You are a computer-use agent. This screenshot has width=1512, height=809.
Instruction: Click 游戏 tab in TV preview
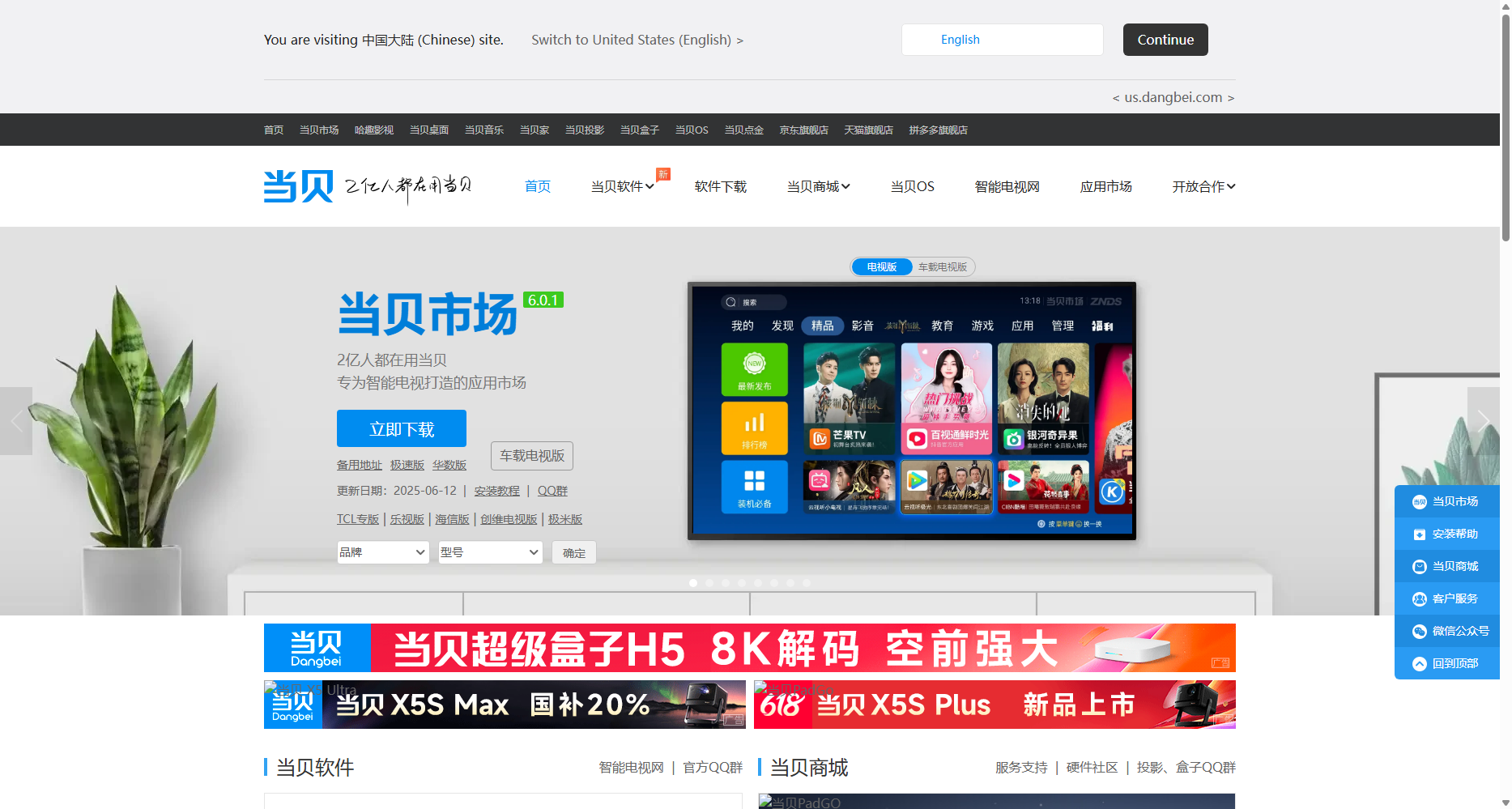pyautogui.click(x=982, y=326)
